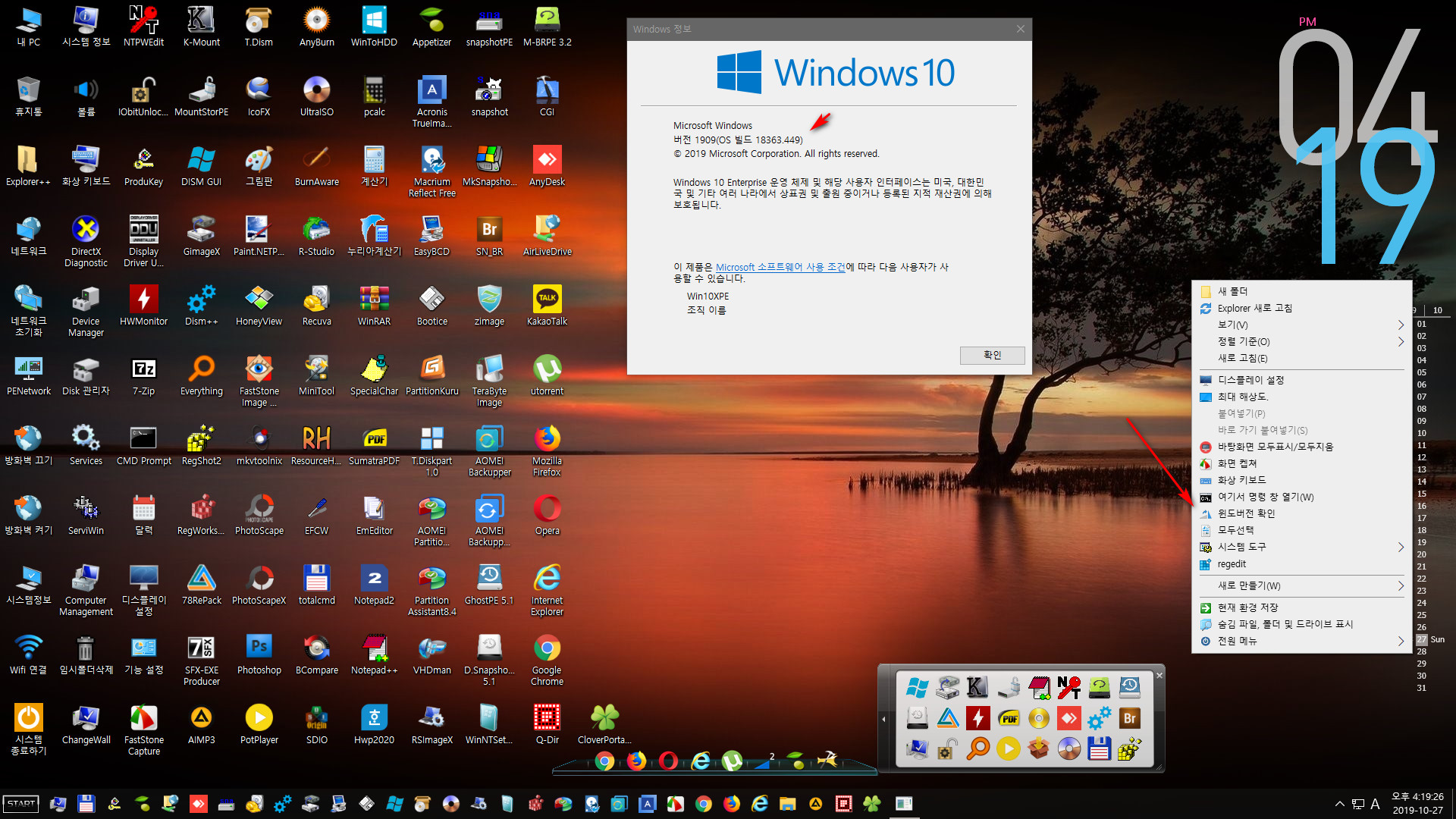The image size is (1456, 819).
Task: Open utorrent desktop icon
Action: click(547, 375)
